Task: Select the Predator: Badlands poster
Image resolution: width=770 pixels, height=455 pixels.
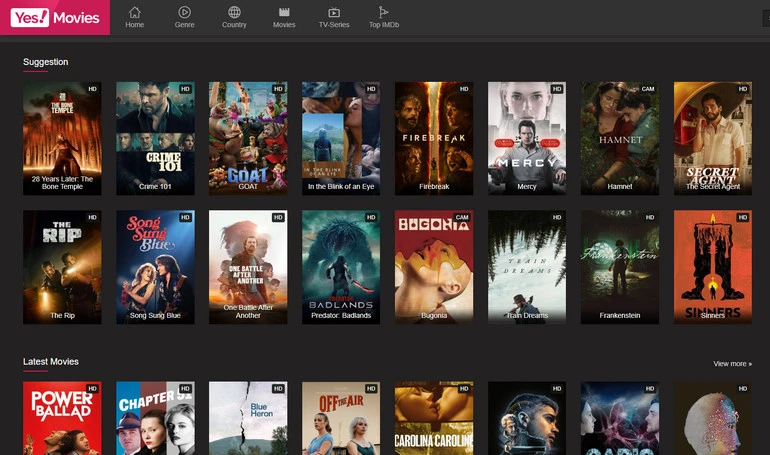Action: pyautogui.click(x=341, y=267)
